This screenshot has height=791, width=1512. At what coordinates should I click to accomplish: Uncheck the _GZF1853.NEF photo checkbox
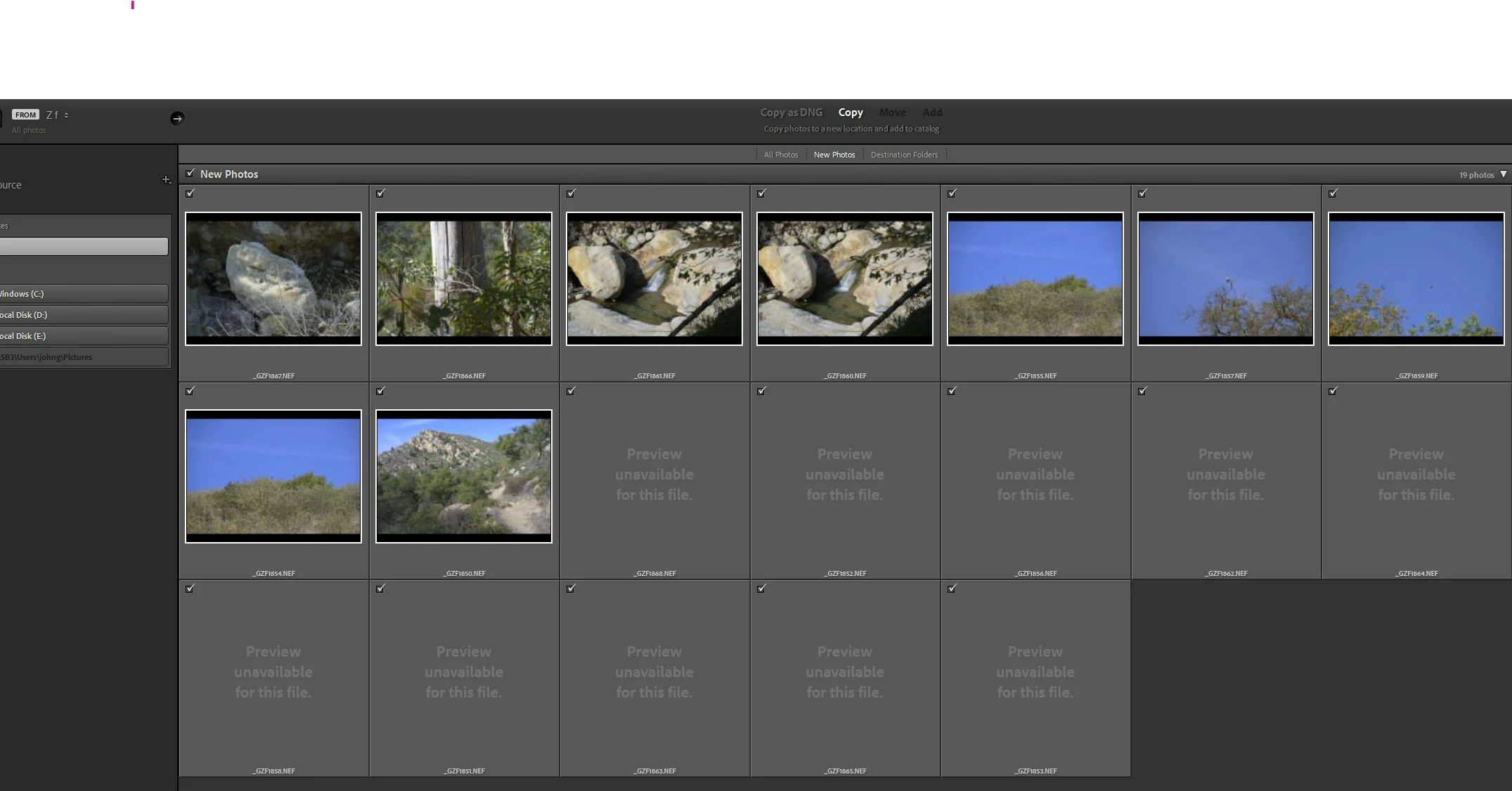[x=952, y=589]
